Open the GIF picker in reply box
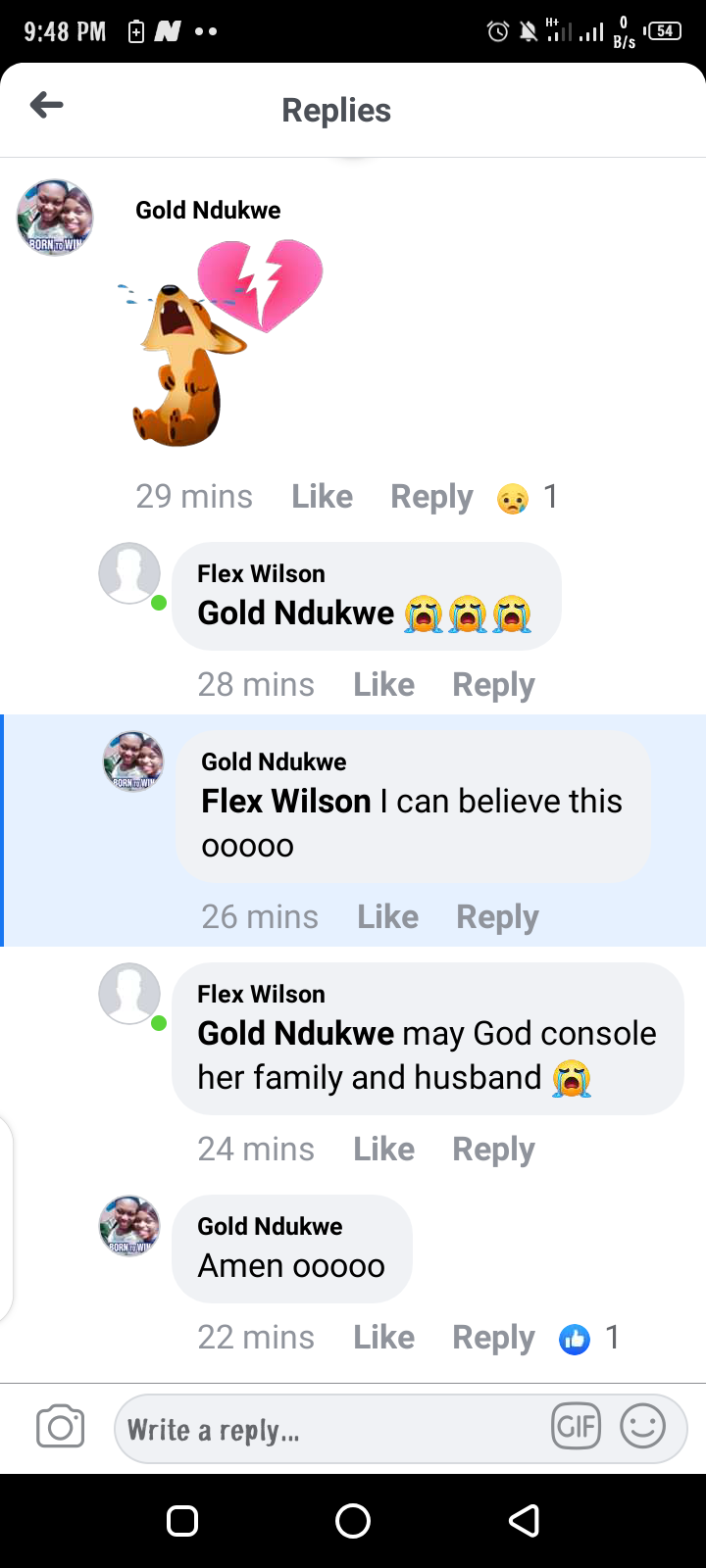The width and height of the screenshot is (706, 1568). (x=577, y=1427)
